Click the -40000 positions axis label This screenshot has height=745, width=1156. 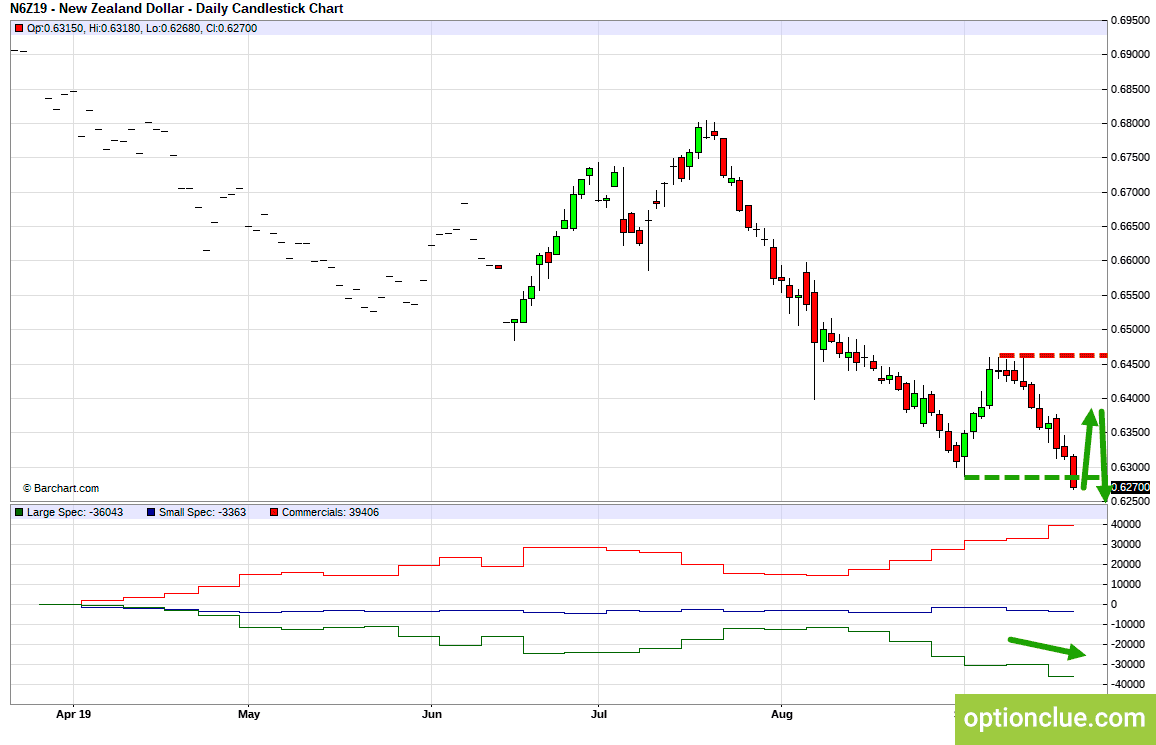[1126, 685]
